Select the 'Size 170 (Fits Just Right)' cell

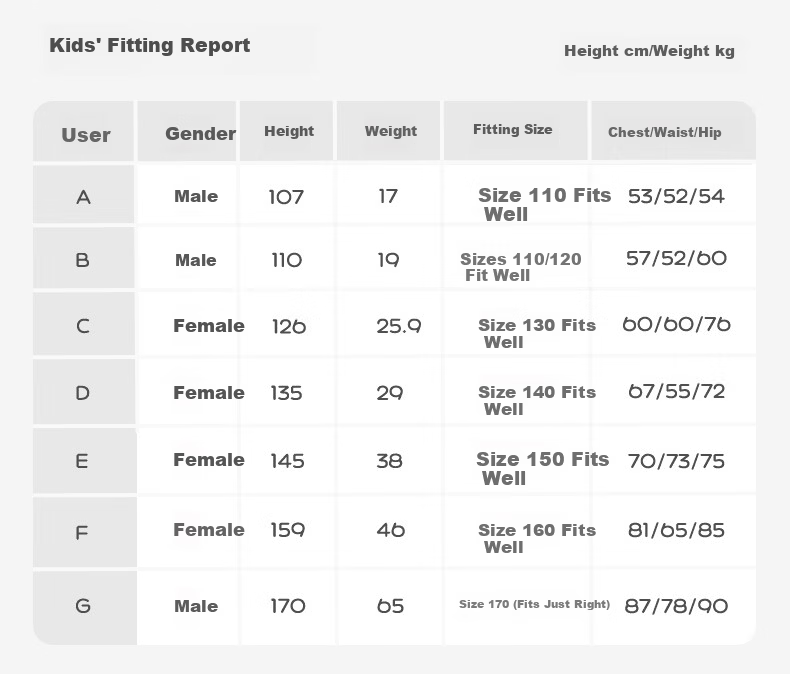pos(534,604)
